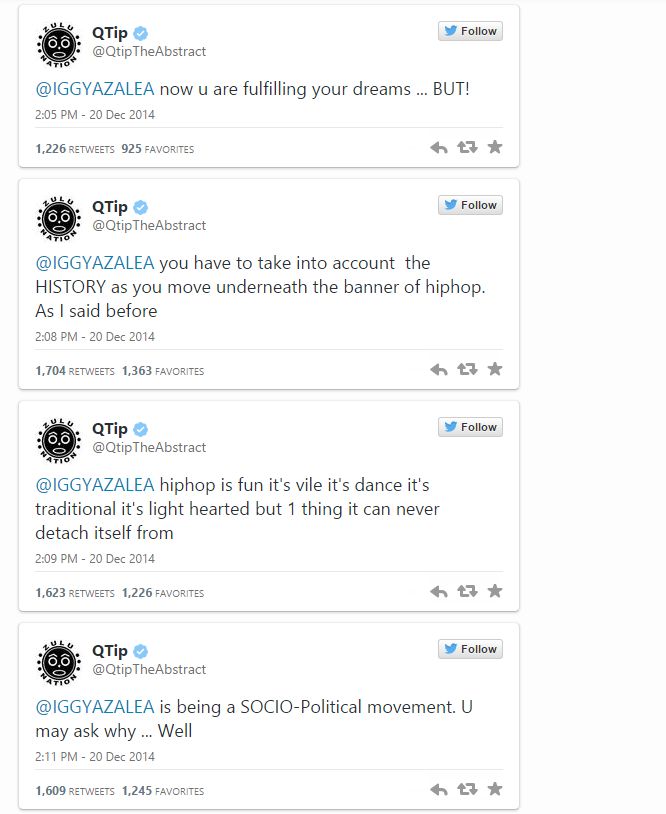Star the 'SOCIO-Political movement' tweet
The width and height of the screenshot is (666, 814).
(x=495, y=789)
